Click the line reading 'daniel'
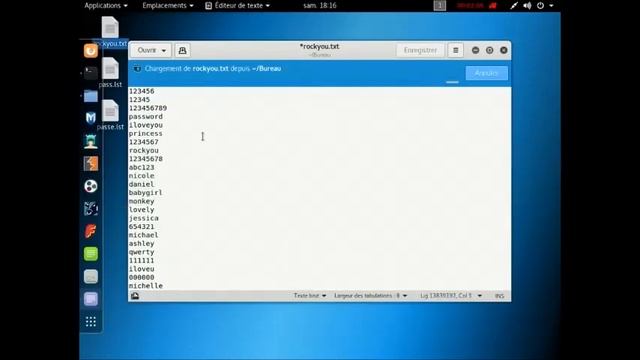The width and height of the screenshot is (640, 360). pyautogui.click(x=142, y=184)
